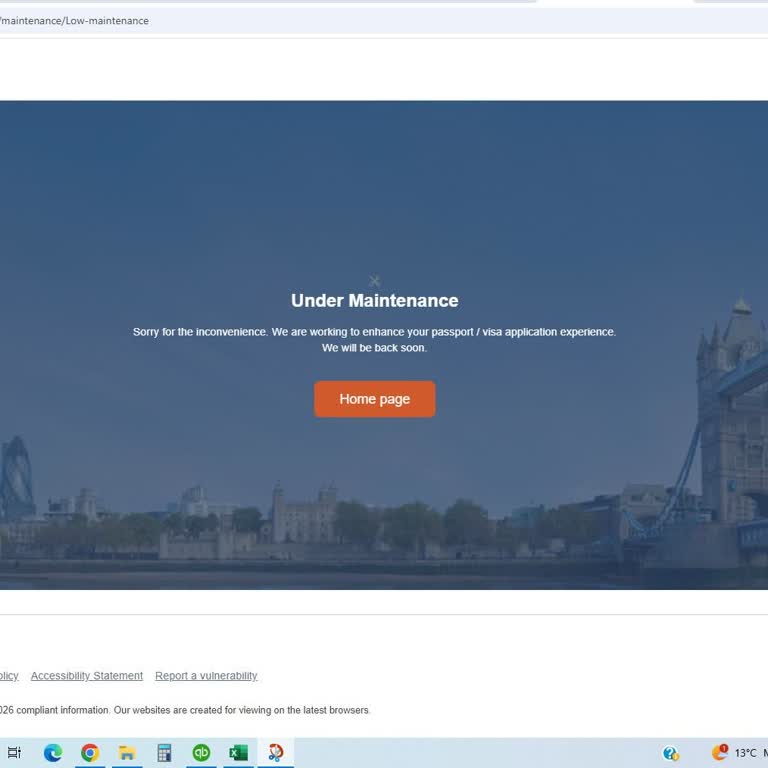Open the Calculator app in the taskbar

pyautogui.click(x=164, y=752)
